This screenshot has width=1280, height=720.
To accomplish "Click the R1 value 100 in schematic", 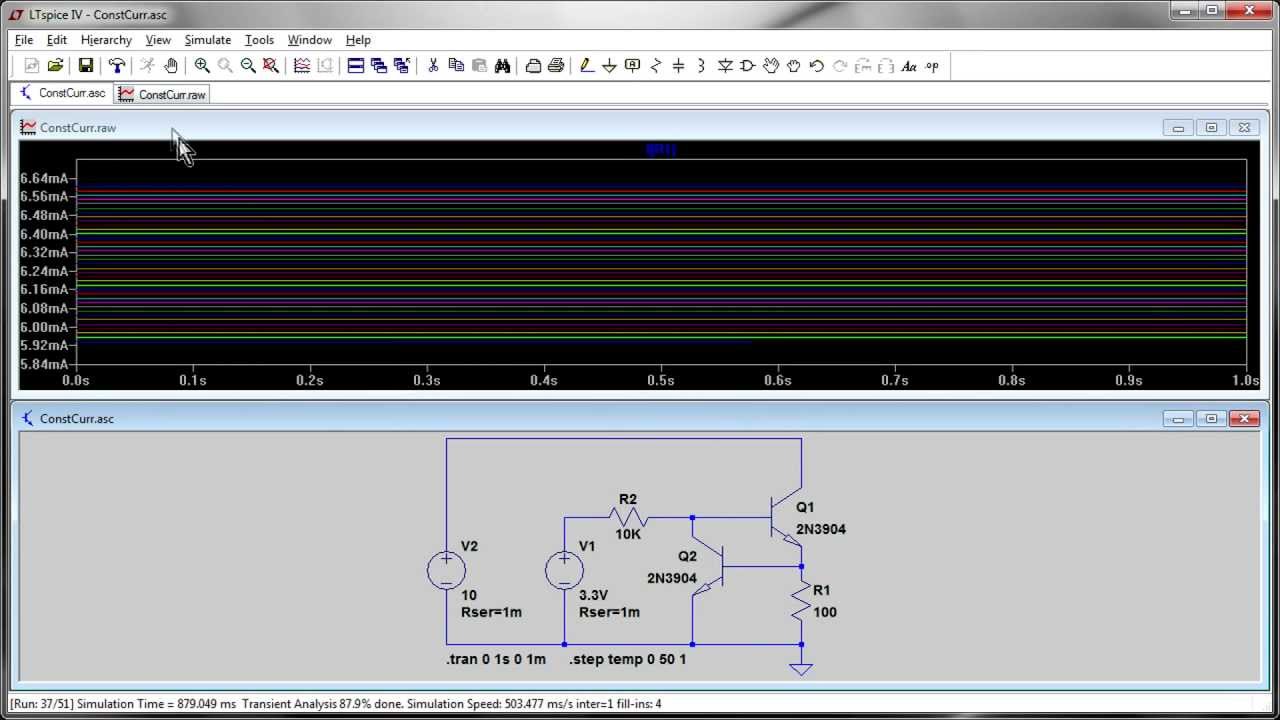I will (825, 612).
